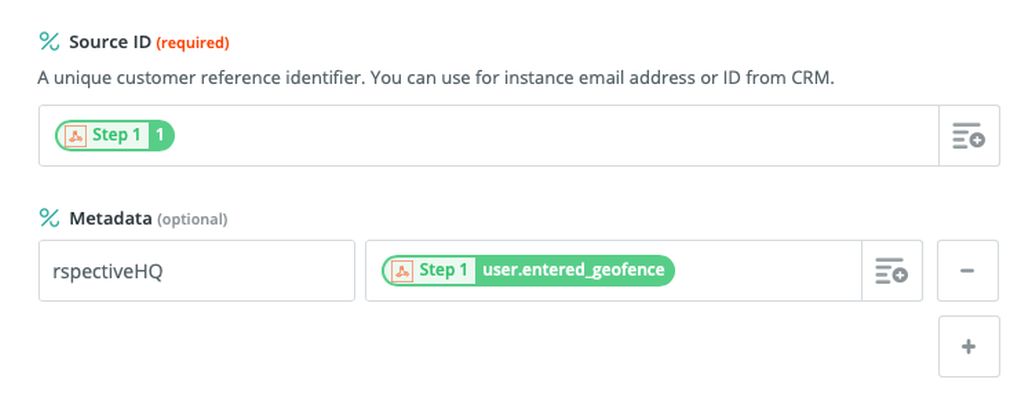The width and height of the screenshot is (1036, 398).
Task: Select the Step 1 pill in Source ID field
Action: 114,136
